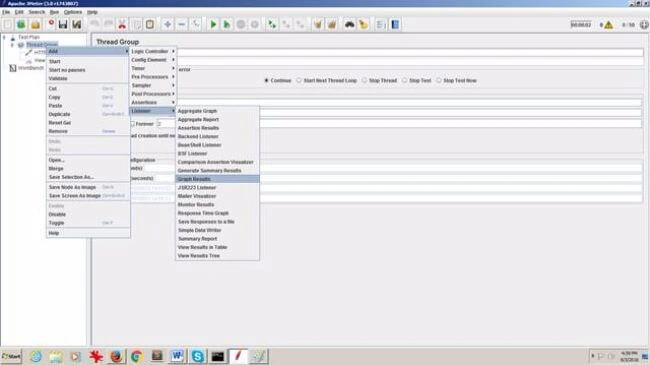Expand the Logic Controller submenu
This screenshot has height=365, width=650.
point(153,51)
